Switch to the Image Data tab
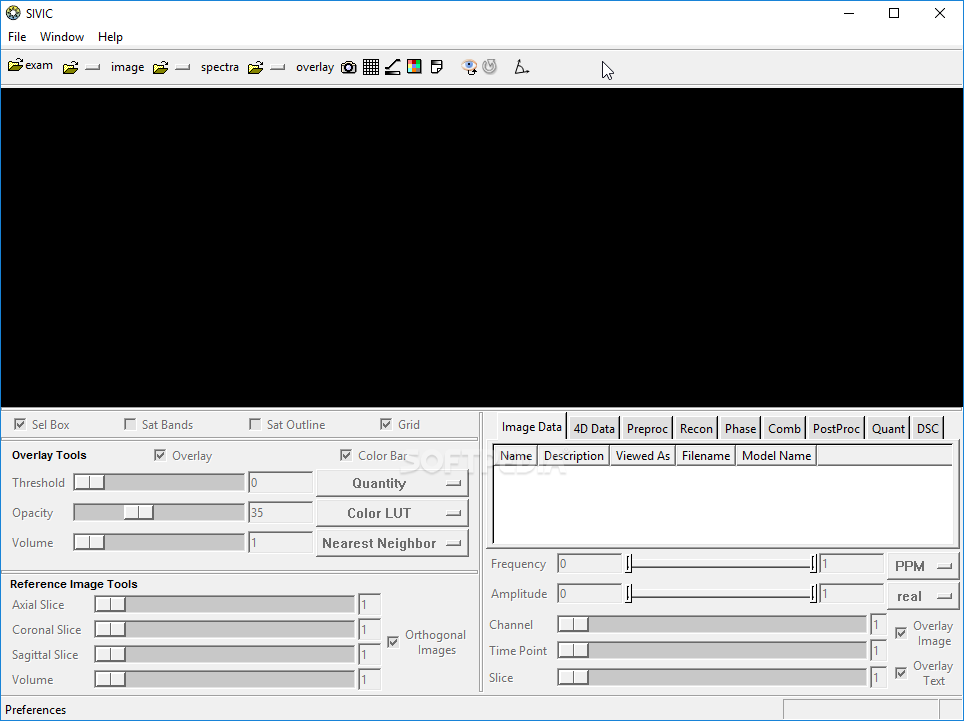 [531, 427]
